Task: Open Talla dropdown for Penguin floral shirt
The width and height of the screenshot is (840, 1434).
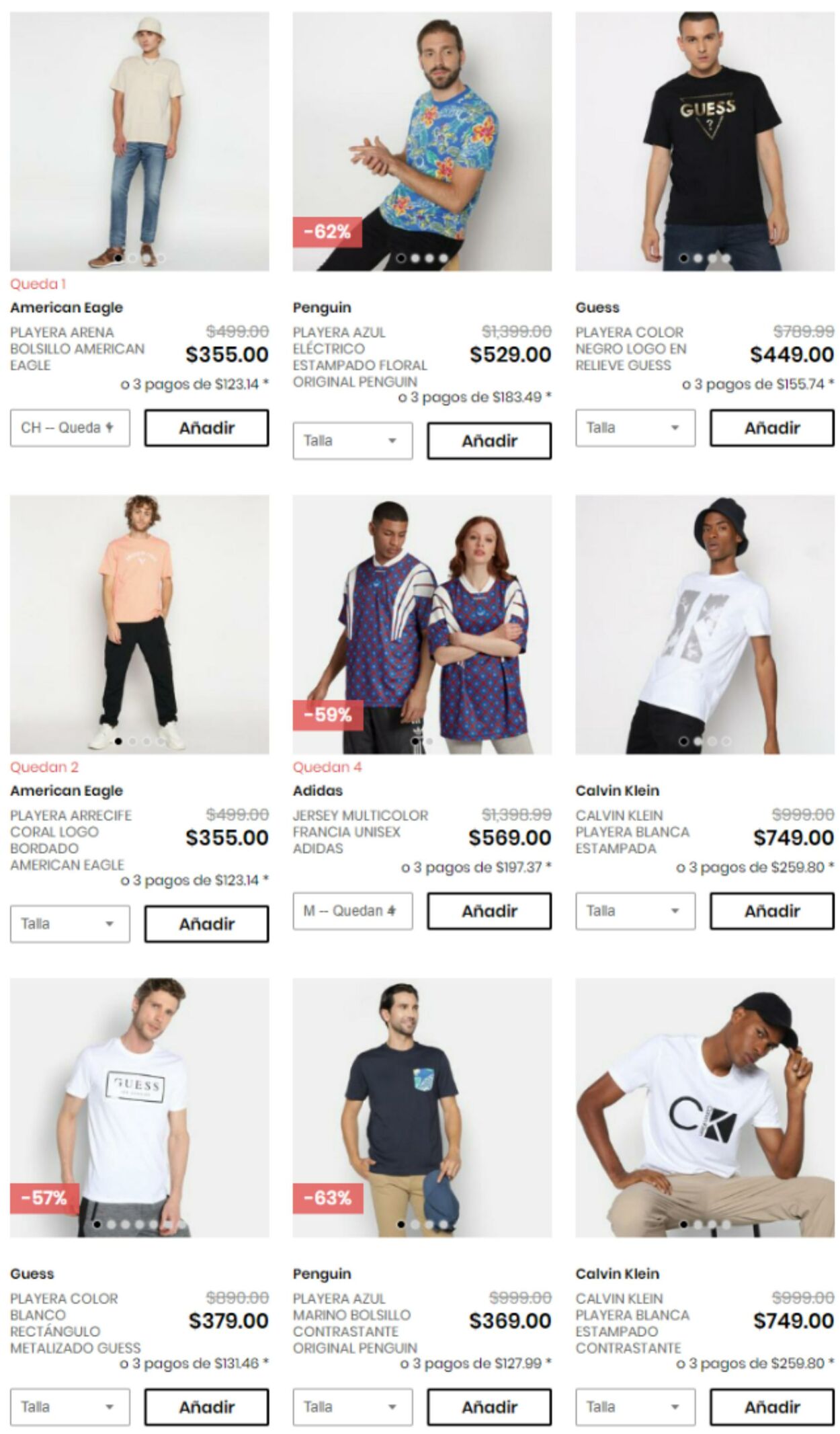Action: (353, 441)
